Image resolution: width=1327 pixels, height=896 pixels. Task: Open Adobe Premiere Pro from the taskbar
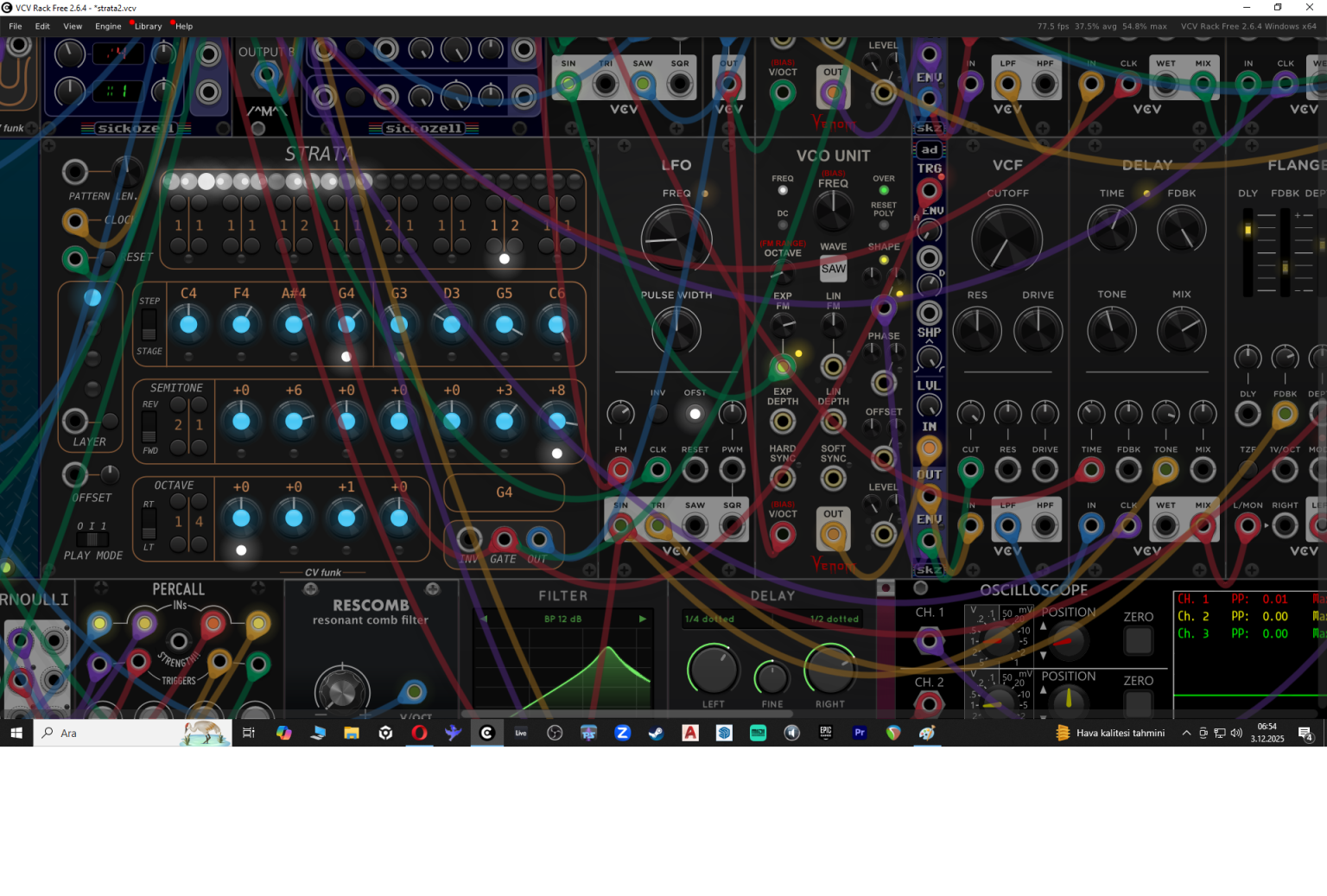pos(860,733)
